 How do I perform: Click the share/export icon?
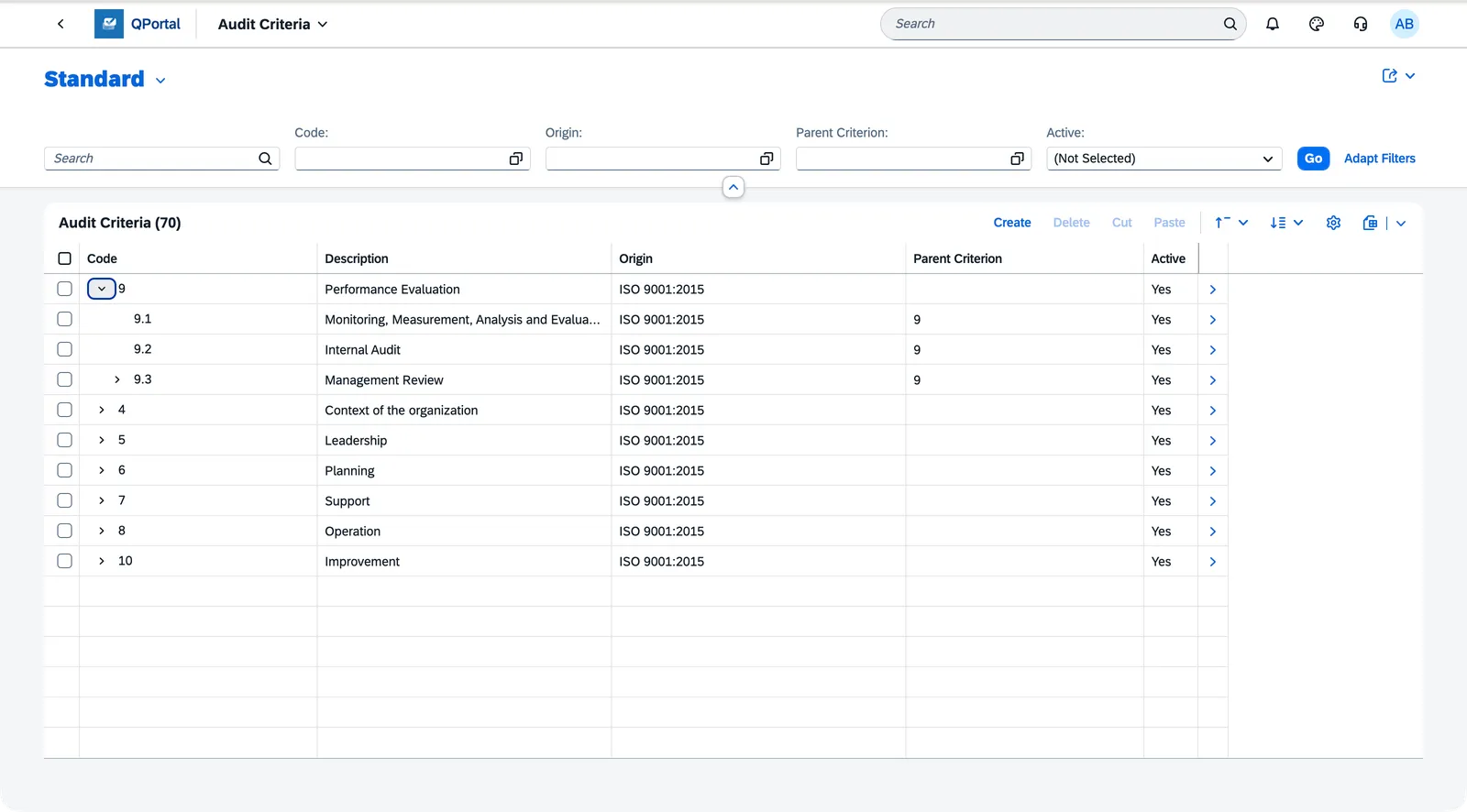tap(1390, 76)
